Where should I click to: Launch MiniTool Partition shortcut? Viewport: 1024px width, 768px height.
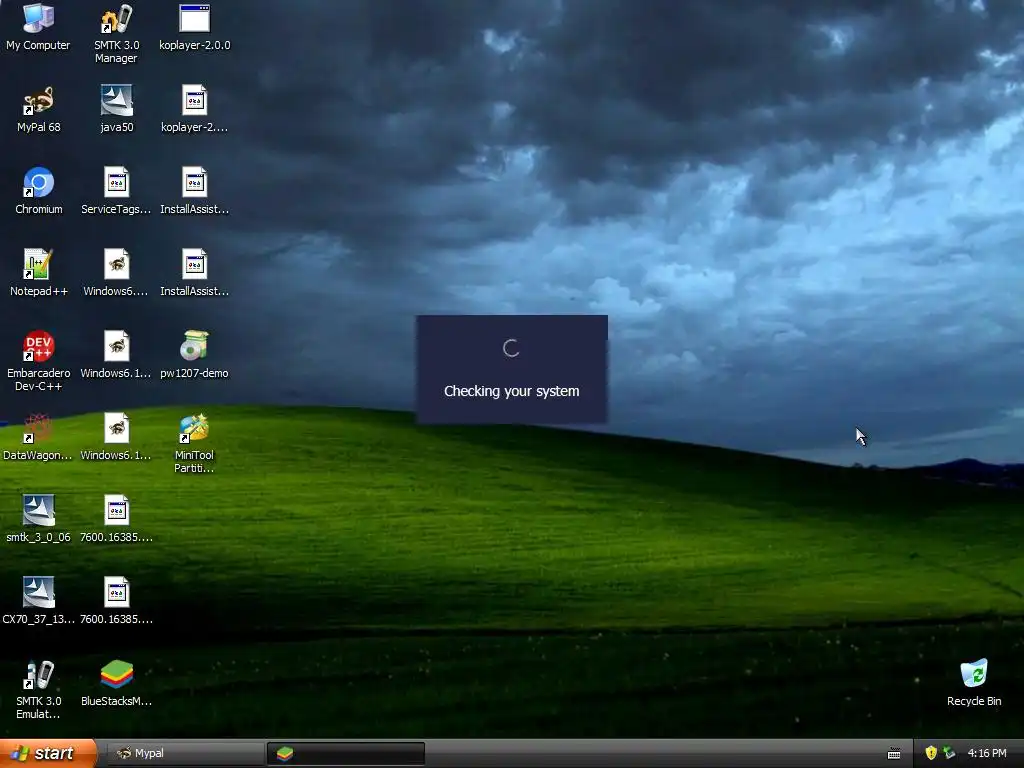[195, 443]
